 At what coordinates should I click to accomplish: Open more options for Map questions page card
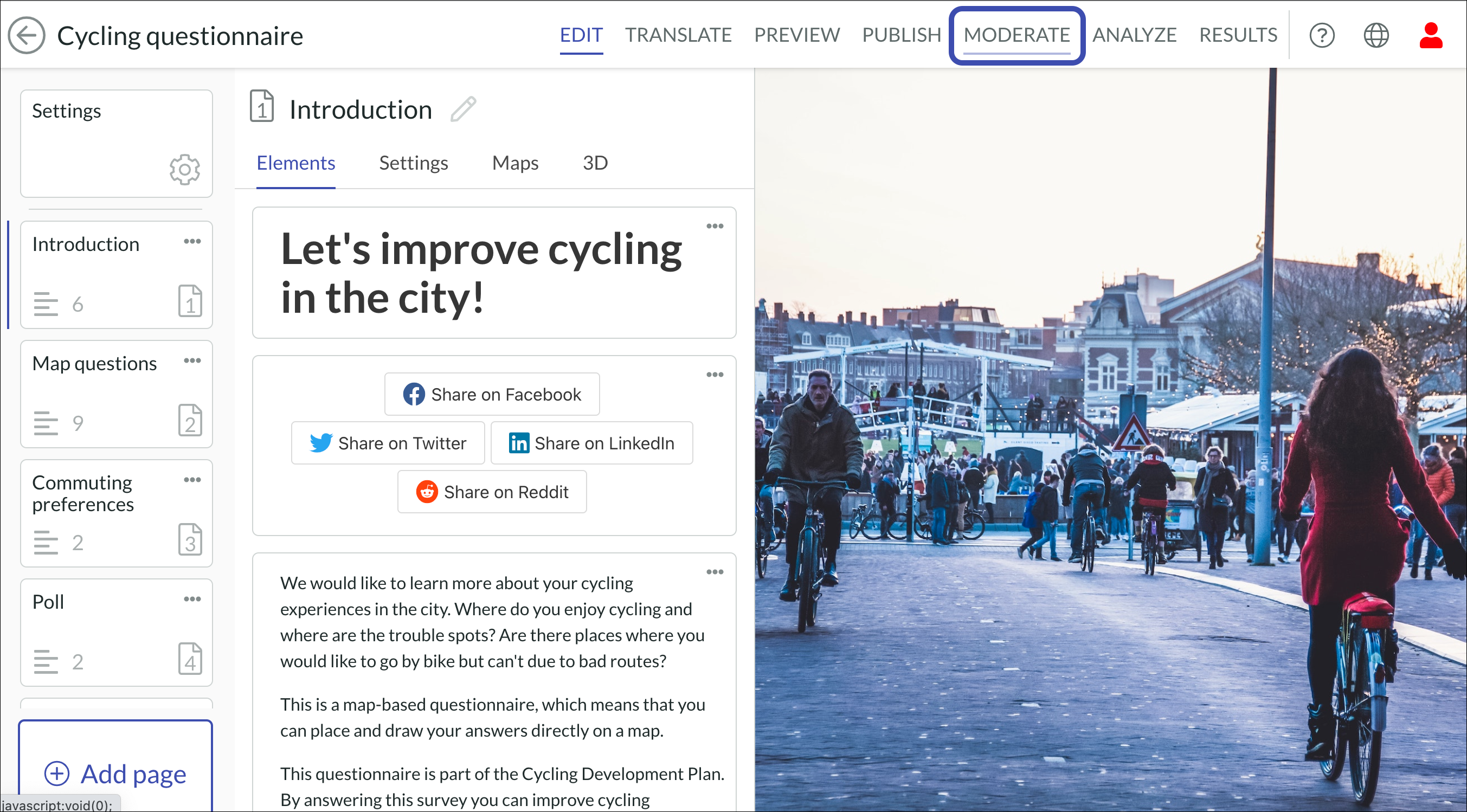[x=192, y=360]
